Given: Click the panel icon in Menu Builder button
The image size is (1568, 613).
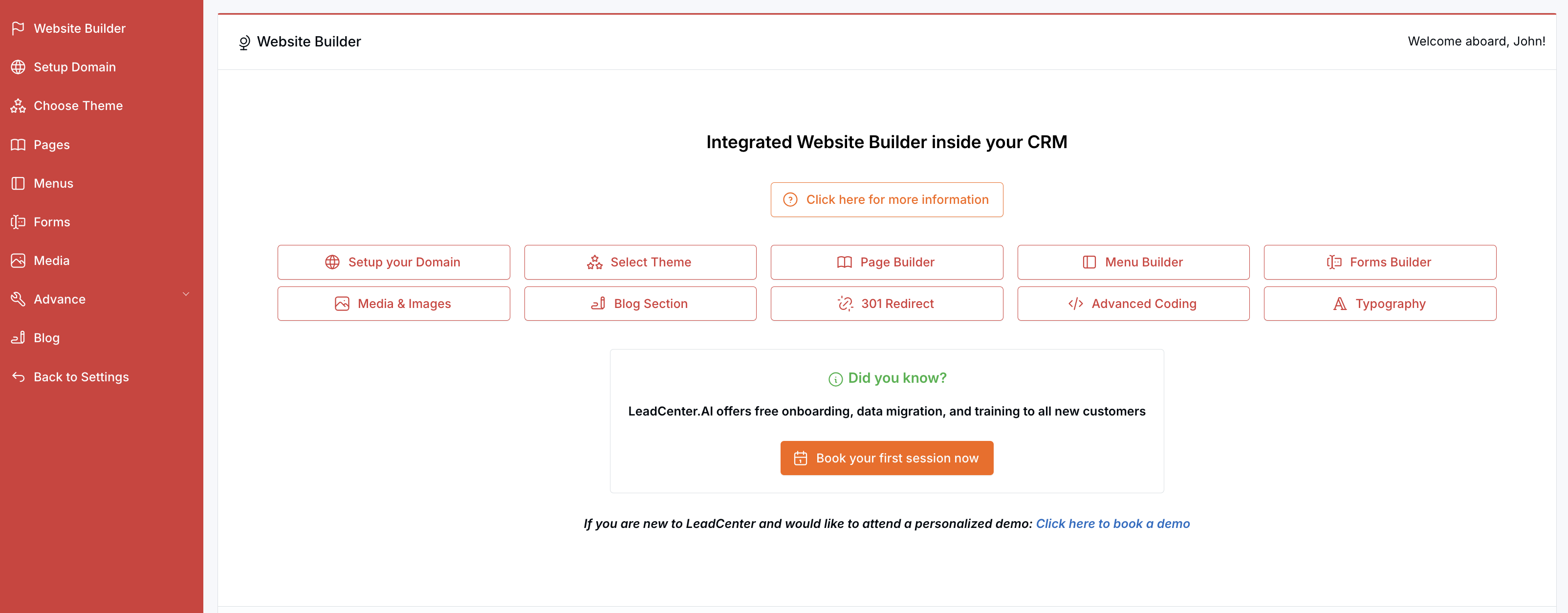Looking at the screenshot, I should [x=1089, y=263].
